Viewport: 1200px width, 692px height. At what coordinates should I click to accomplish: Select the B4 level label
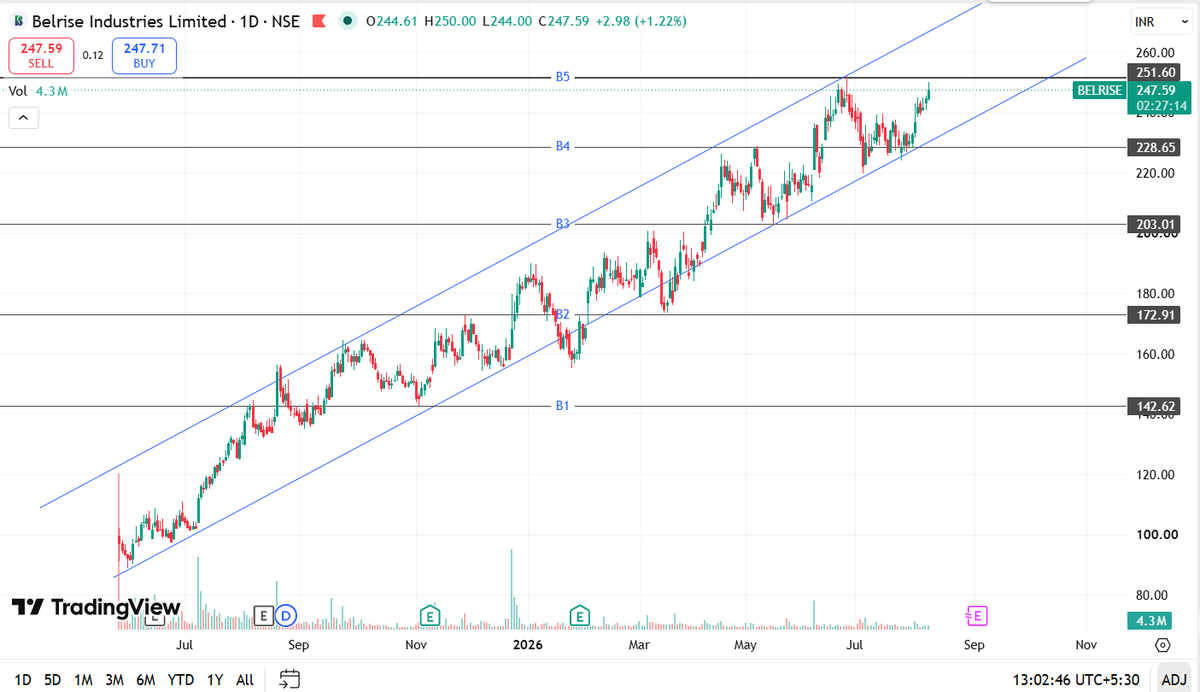coord(563,147)
